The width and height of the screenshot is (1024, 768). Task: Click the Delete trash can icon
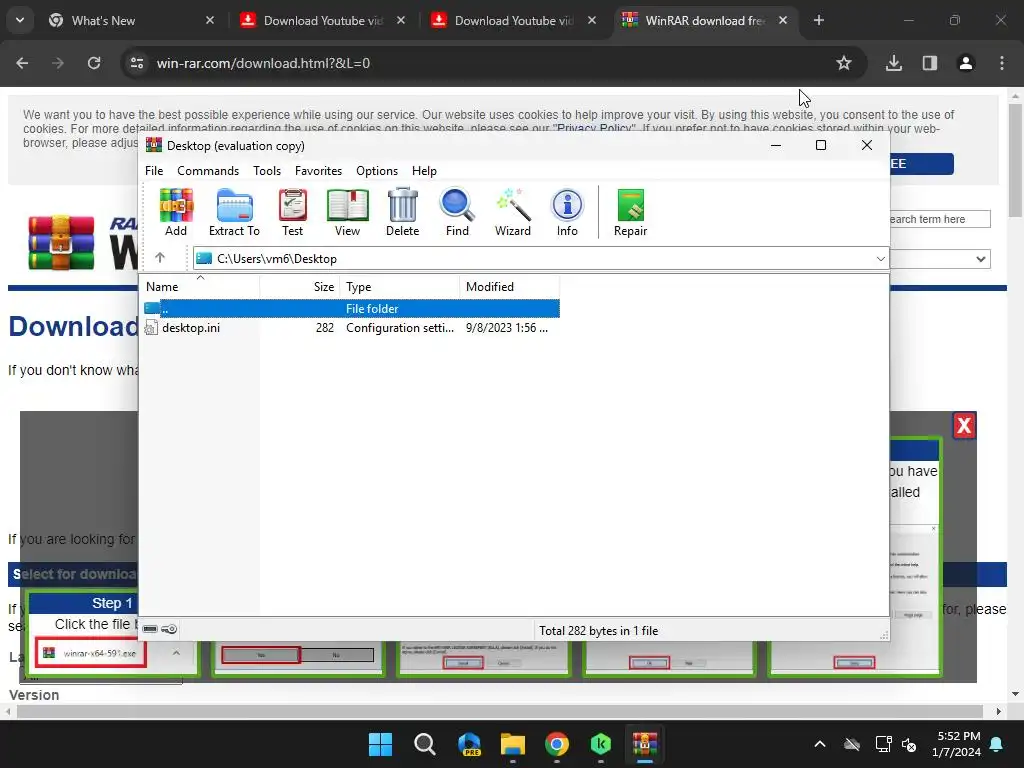(402, 212)
